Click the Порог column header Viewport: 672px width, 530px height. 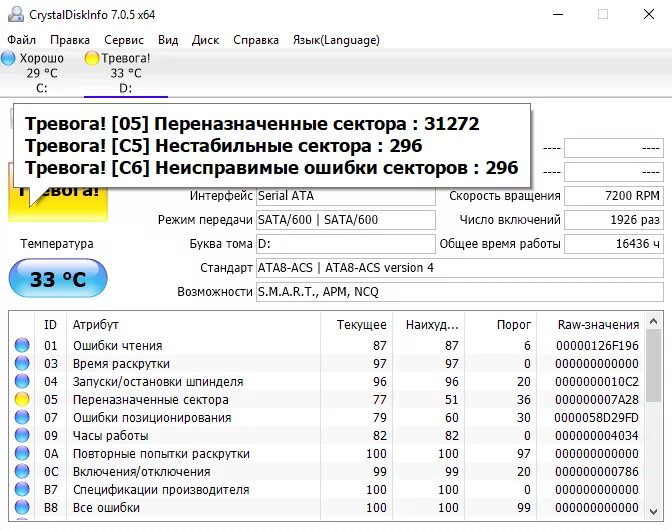501,325
